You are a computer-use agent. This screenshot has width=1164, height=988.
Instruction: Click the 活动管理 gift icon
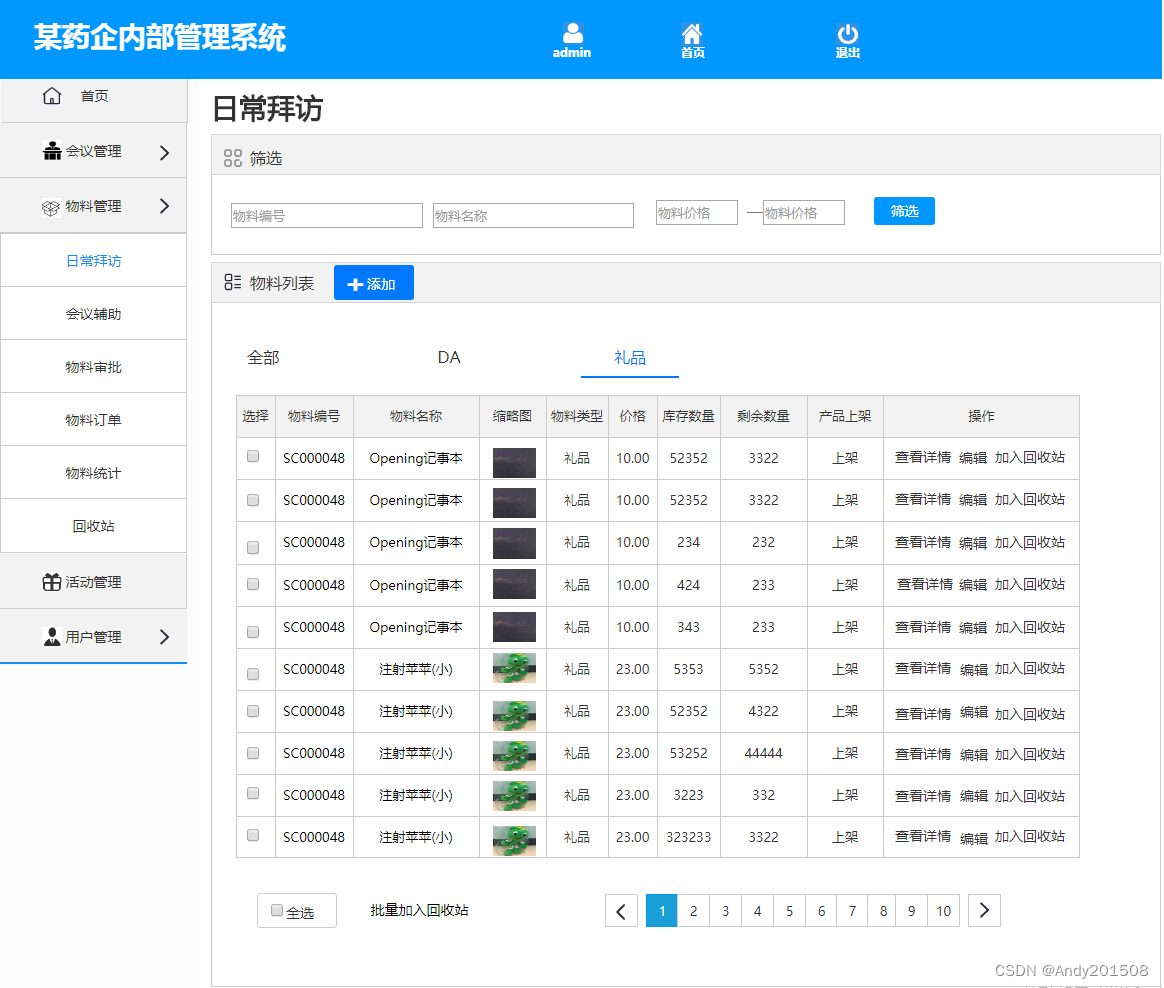point(52,581)
